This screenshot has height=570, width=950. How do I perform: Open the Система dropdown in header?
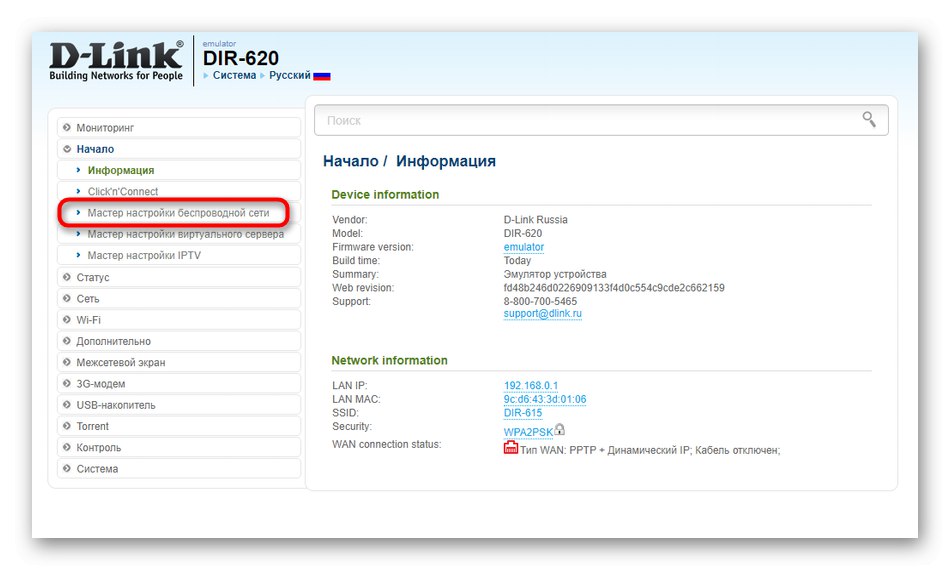tap(234, 75)
